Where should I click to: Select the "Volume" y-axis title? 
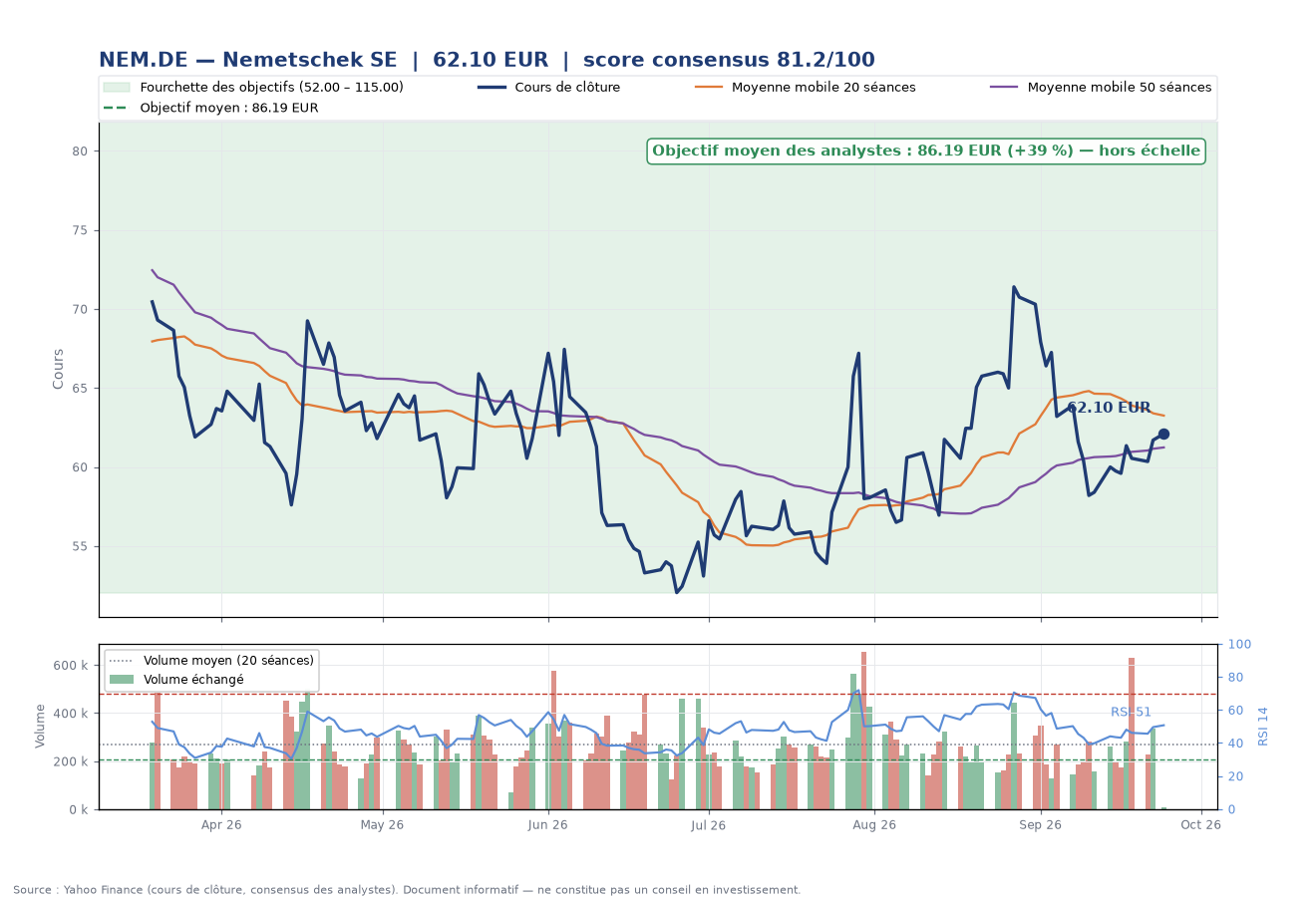[x=41, y=726]
